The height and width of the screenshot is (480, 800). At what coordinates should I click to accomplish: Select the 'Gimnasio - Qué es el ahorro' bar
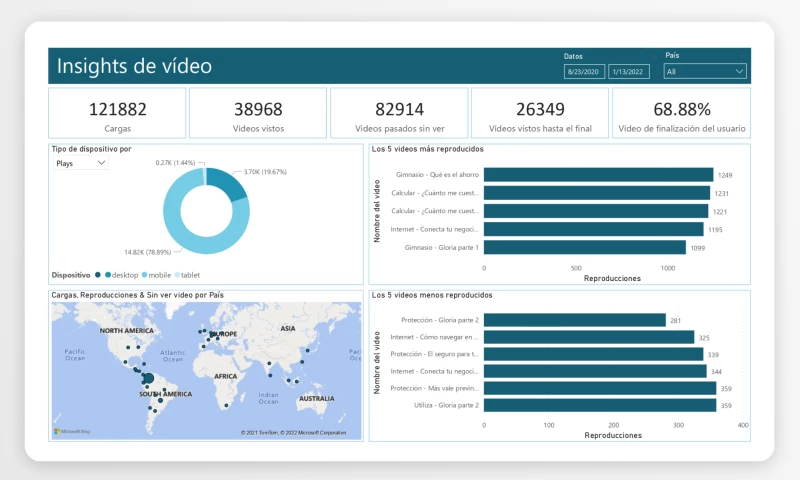(598, 174)
